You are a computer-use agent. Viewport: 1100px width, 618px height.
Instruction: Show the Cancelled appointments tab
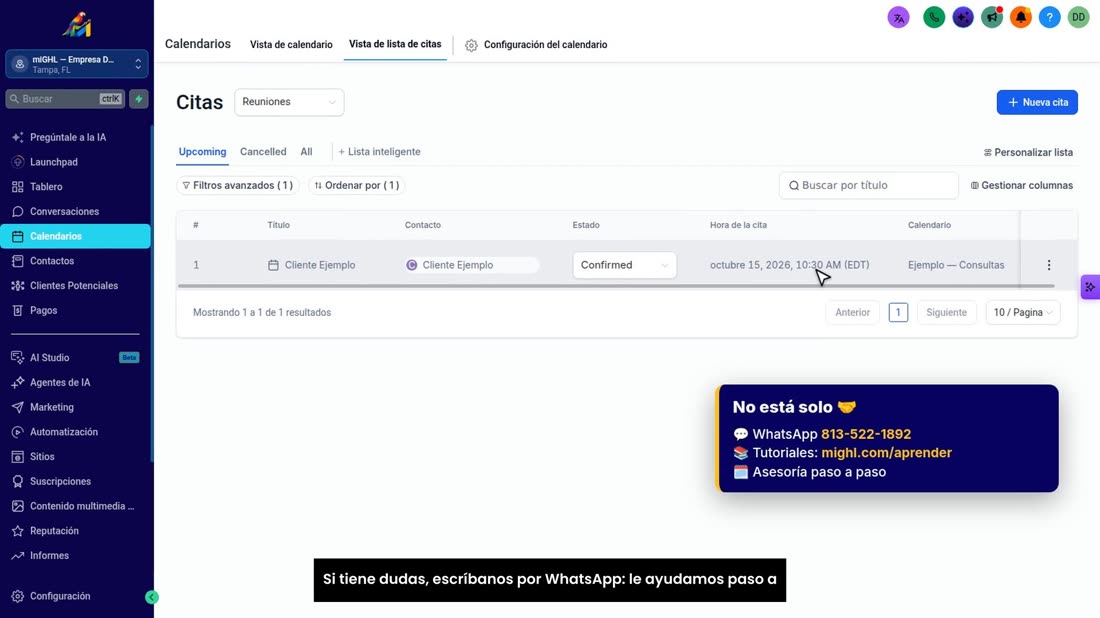(263, 152)
